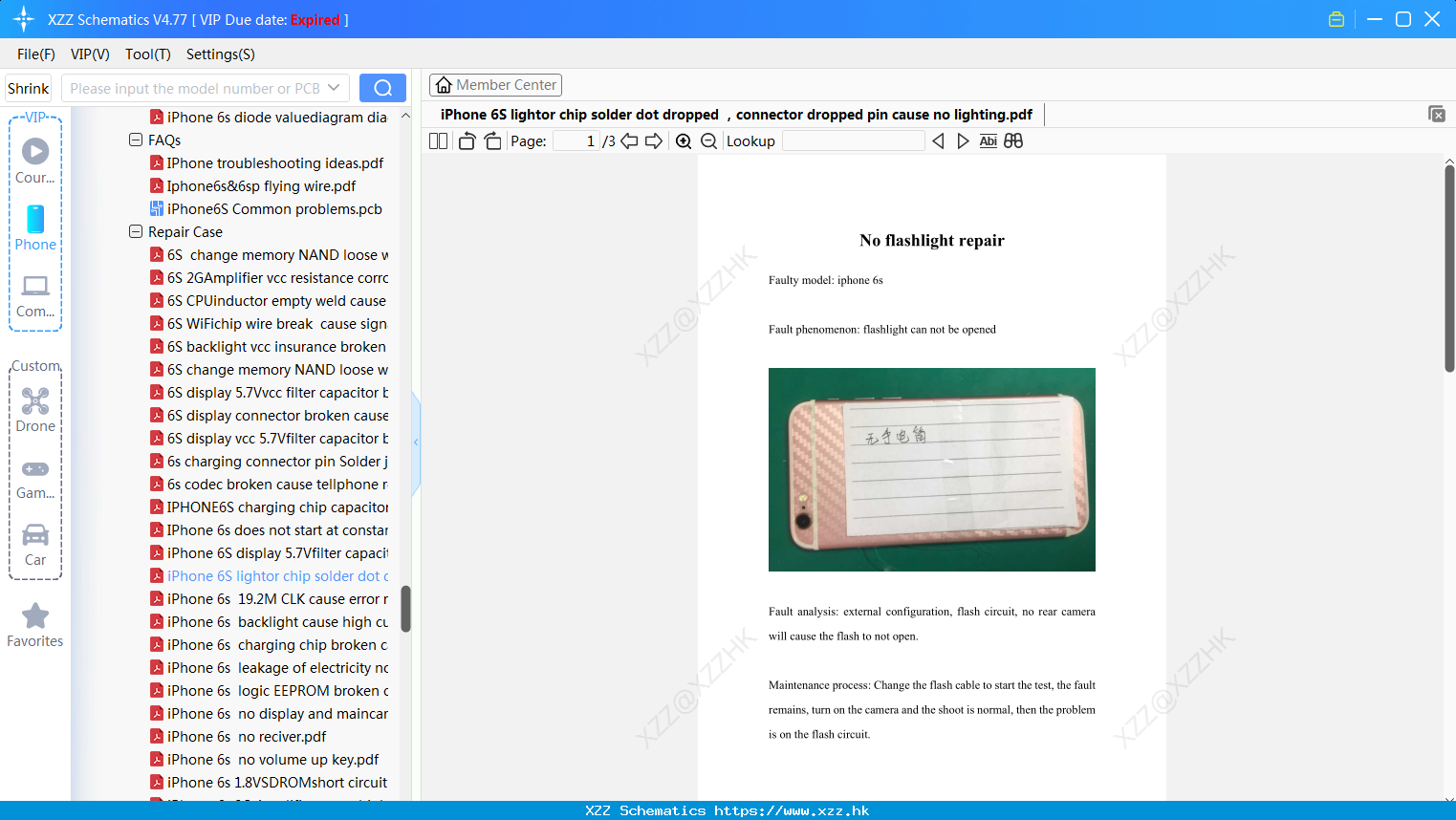Open iPhone 6s no volume up key.pdf
This screenshot has width=1456, height=820.
tap(272, 760)
